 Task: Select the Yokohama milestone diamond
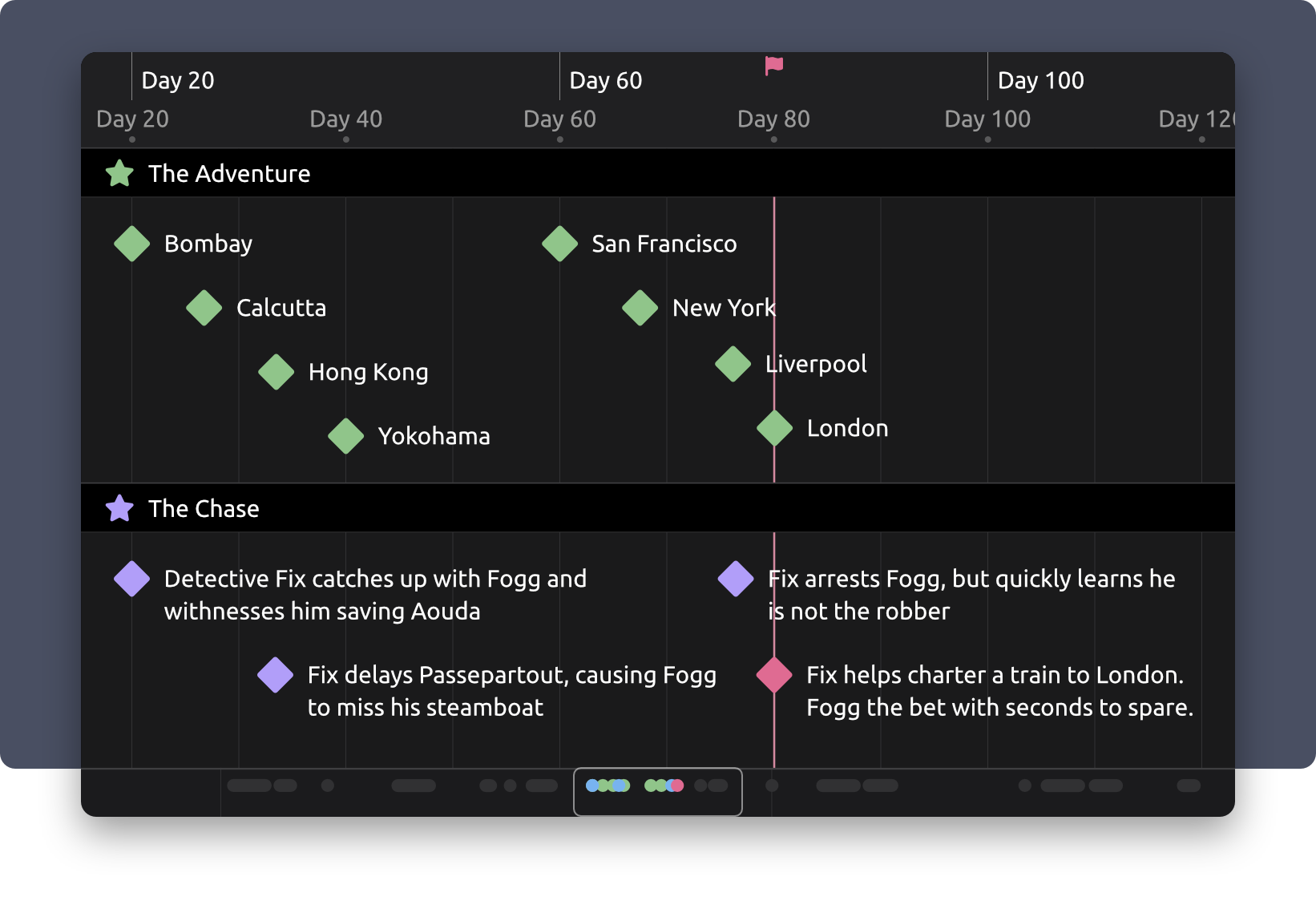[x=345, y=435]
